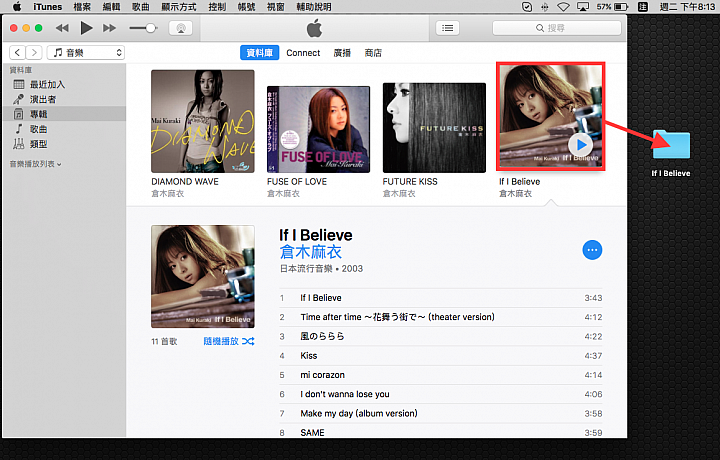
Task: Open the Up Next list button
Action: (x=448, y=28)
